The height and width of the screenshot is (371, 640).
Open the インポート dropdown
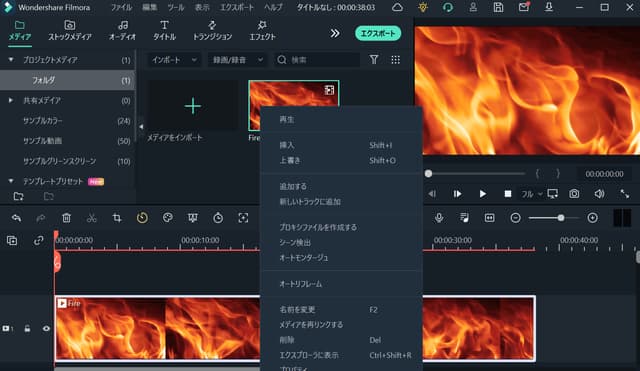coord(174,60)
